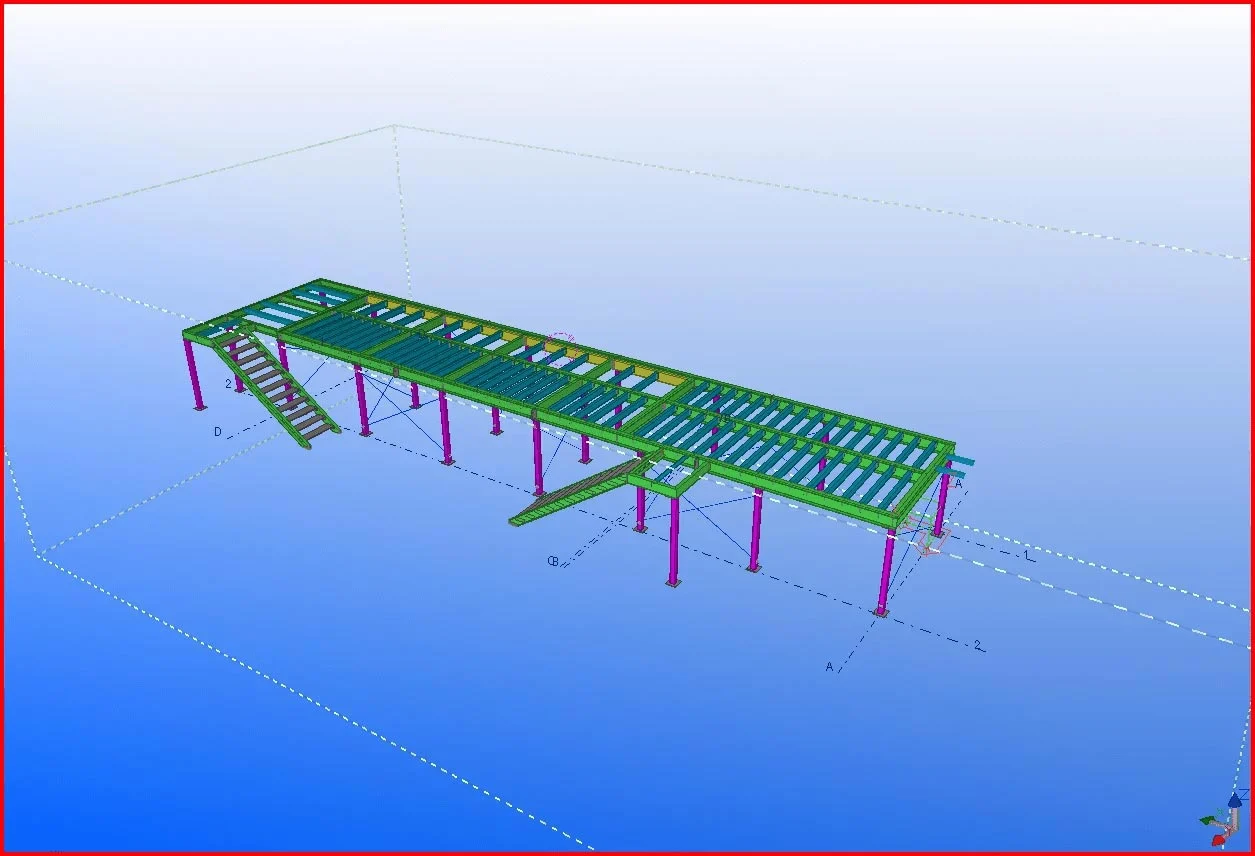Click grid label "2" beside the staircase
The image size is (1255, 856).
(228, 384)
